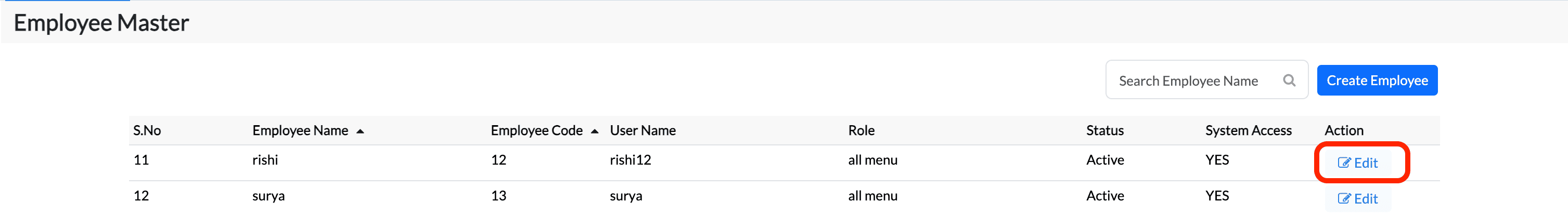Click the pencil Edit icon for rishi
The image size is (1568, 215).
pyautogui.click(x=1343, y=163)
